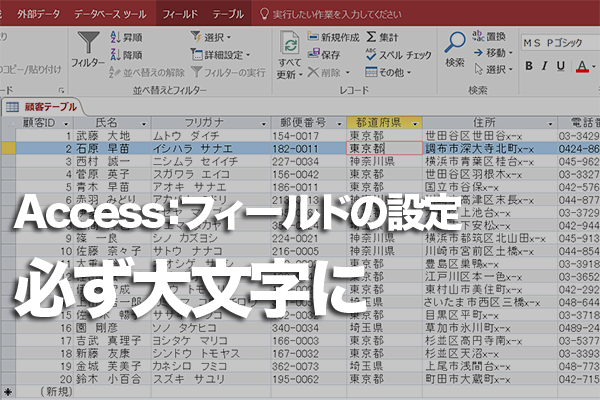This screenshot has width=600, height=400.
Task: Toggle Underline formatting button
Action: pyautogui.click(x=561, y=66)
